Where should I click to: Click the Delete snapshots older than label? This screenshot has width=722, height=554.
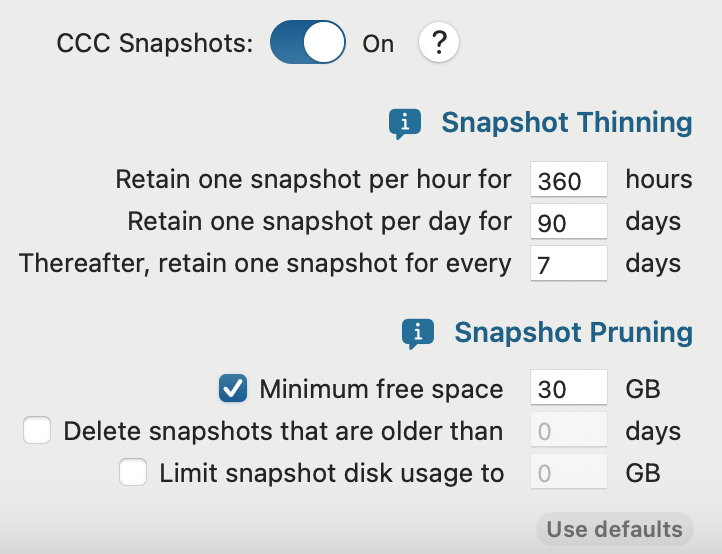click(x=283, y=431)
